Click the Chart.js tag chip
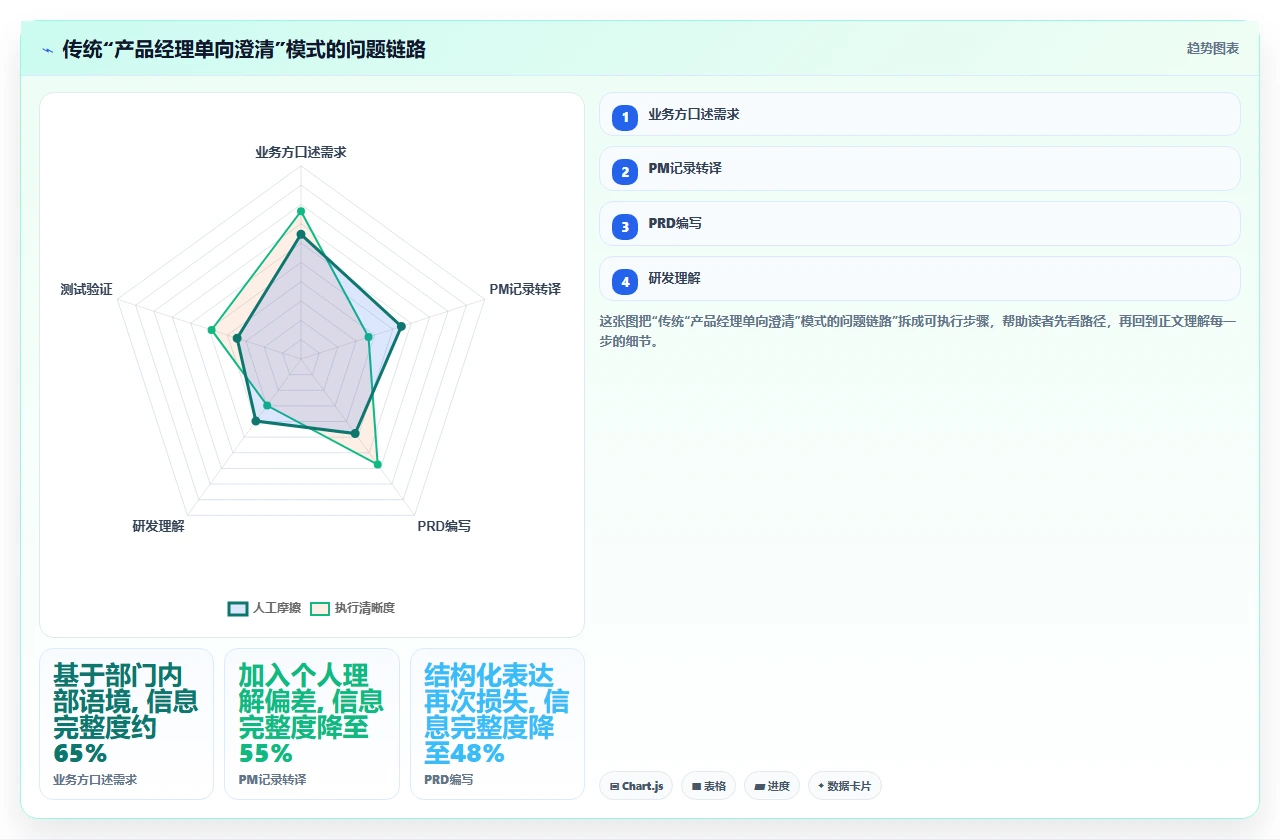This screenshot has width=1280, height=840. pos(636,786)
